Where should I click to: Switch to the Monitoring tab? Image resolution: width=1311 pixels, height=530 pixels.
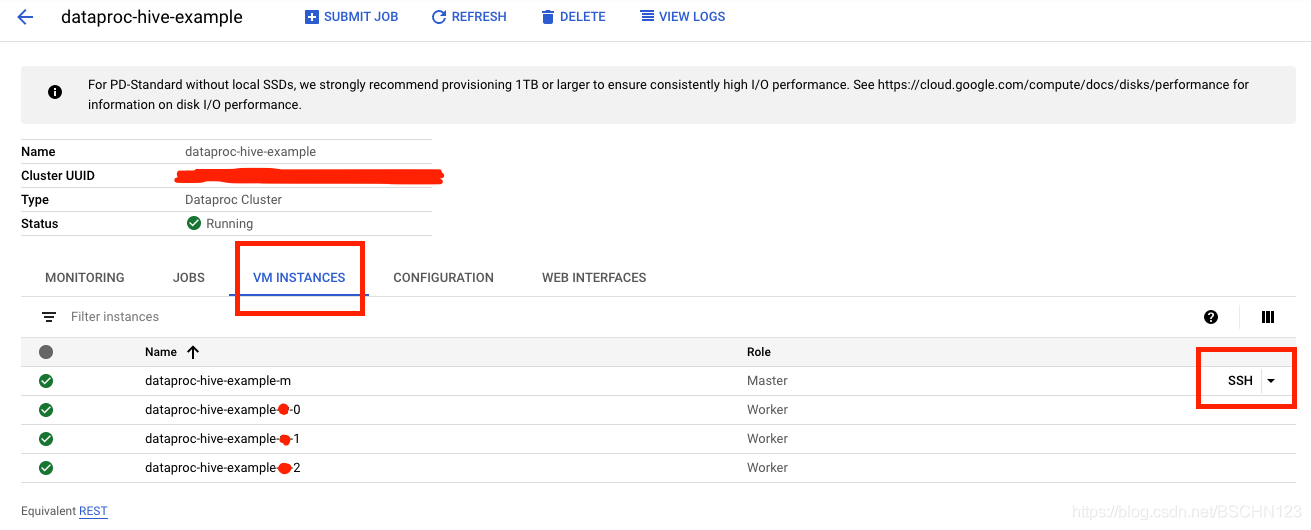(x=85, y=278)
